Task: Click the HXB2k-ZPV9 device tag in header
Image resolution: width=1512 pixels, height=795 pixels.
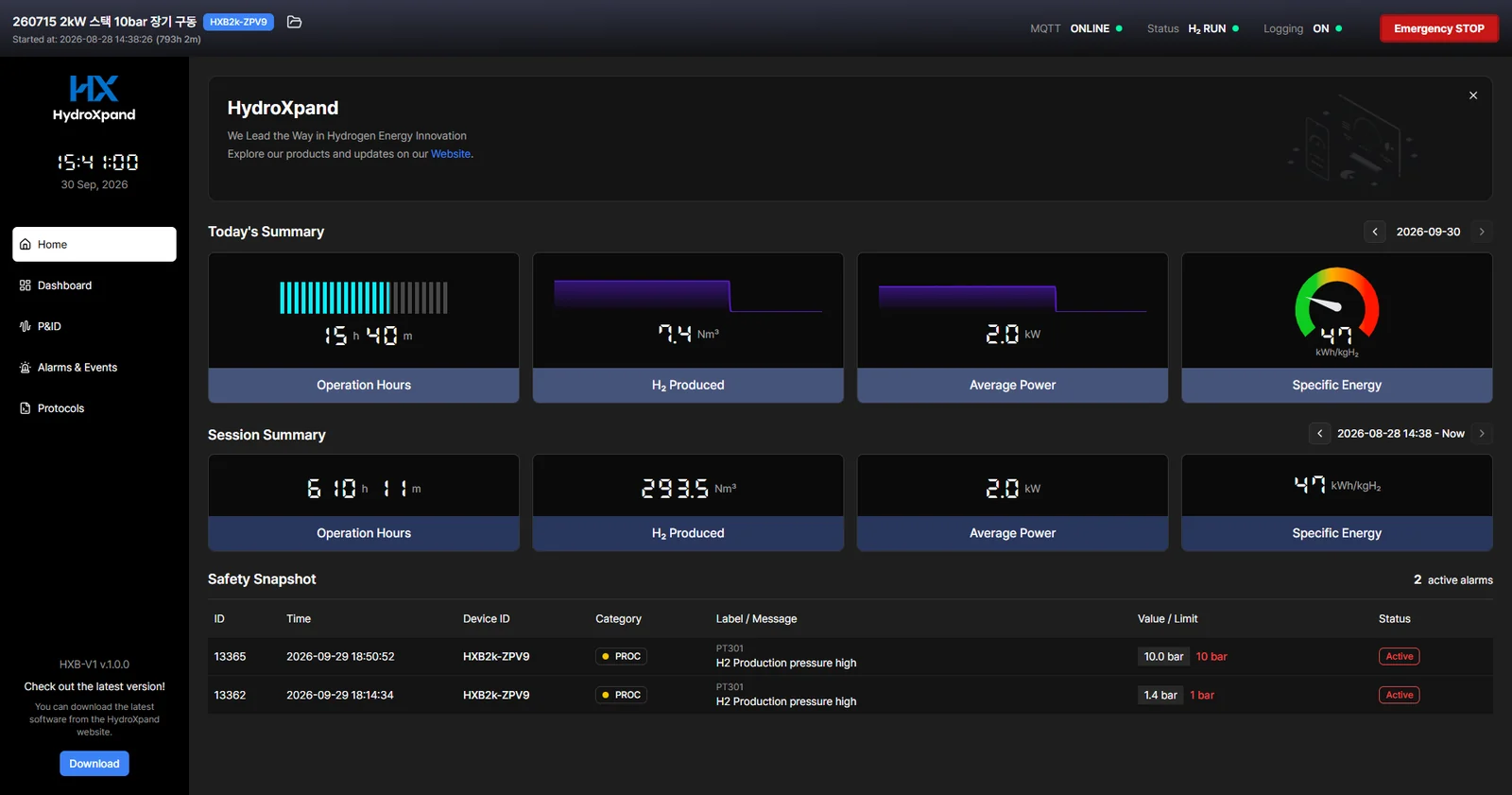Action: pyautogui.click(x=238, y=22)
